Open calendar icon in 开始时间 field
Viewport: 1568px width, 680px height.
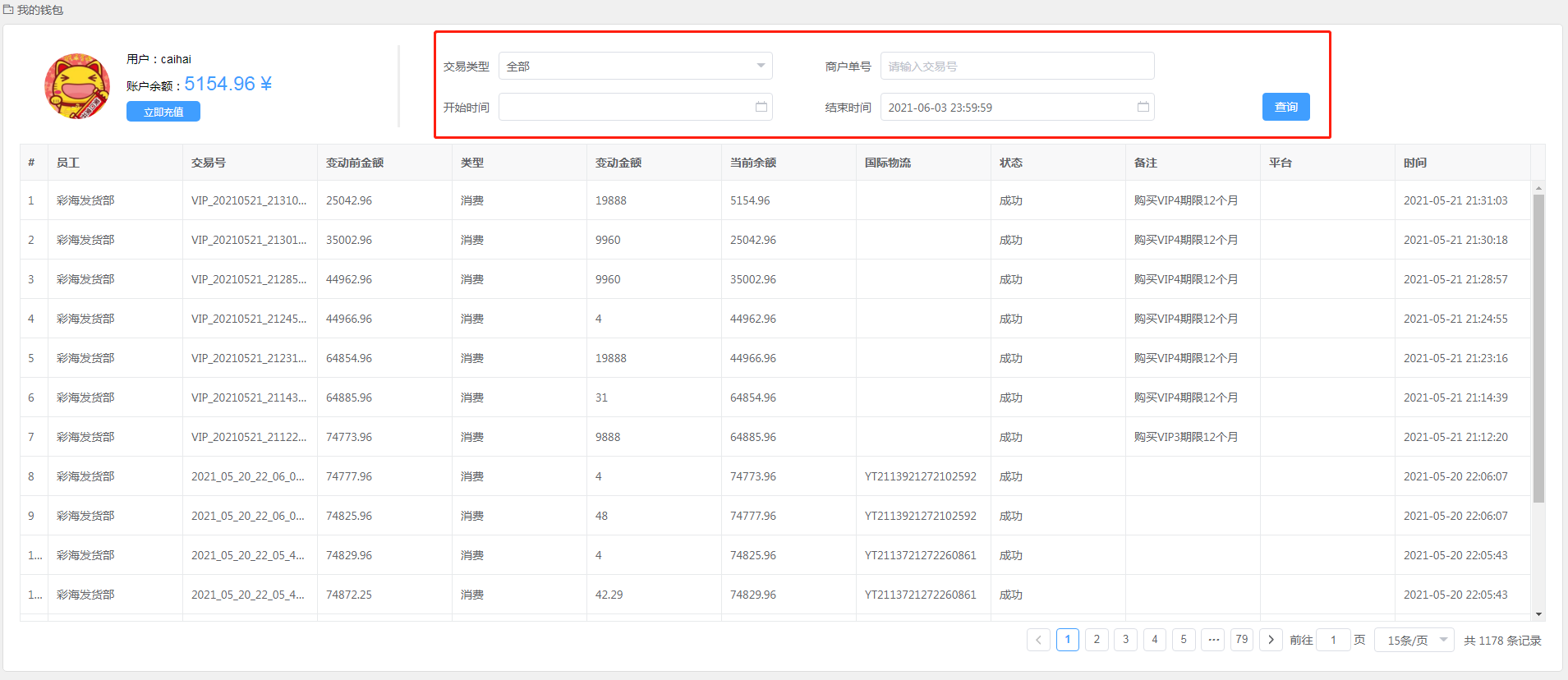click(x=761, y=107)
